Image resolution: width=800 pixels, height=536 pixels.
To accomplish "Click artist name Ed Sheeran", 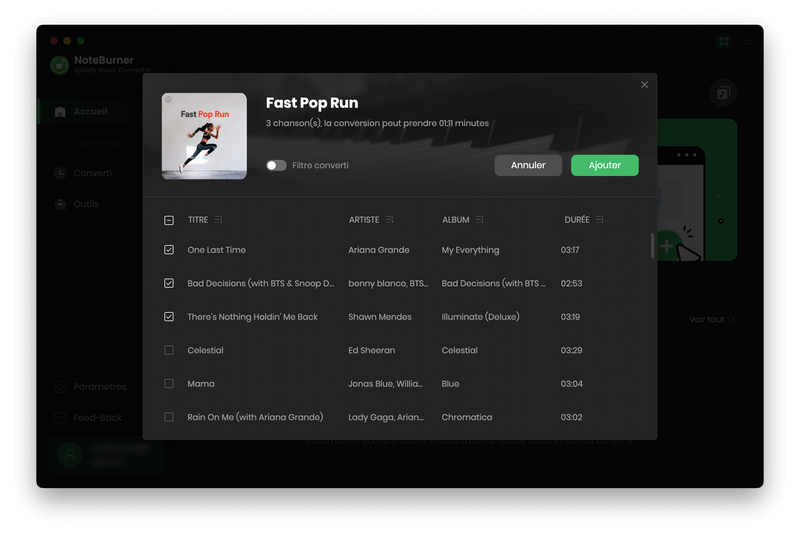I will pyautogui.click(x=371, y=350).
